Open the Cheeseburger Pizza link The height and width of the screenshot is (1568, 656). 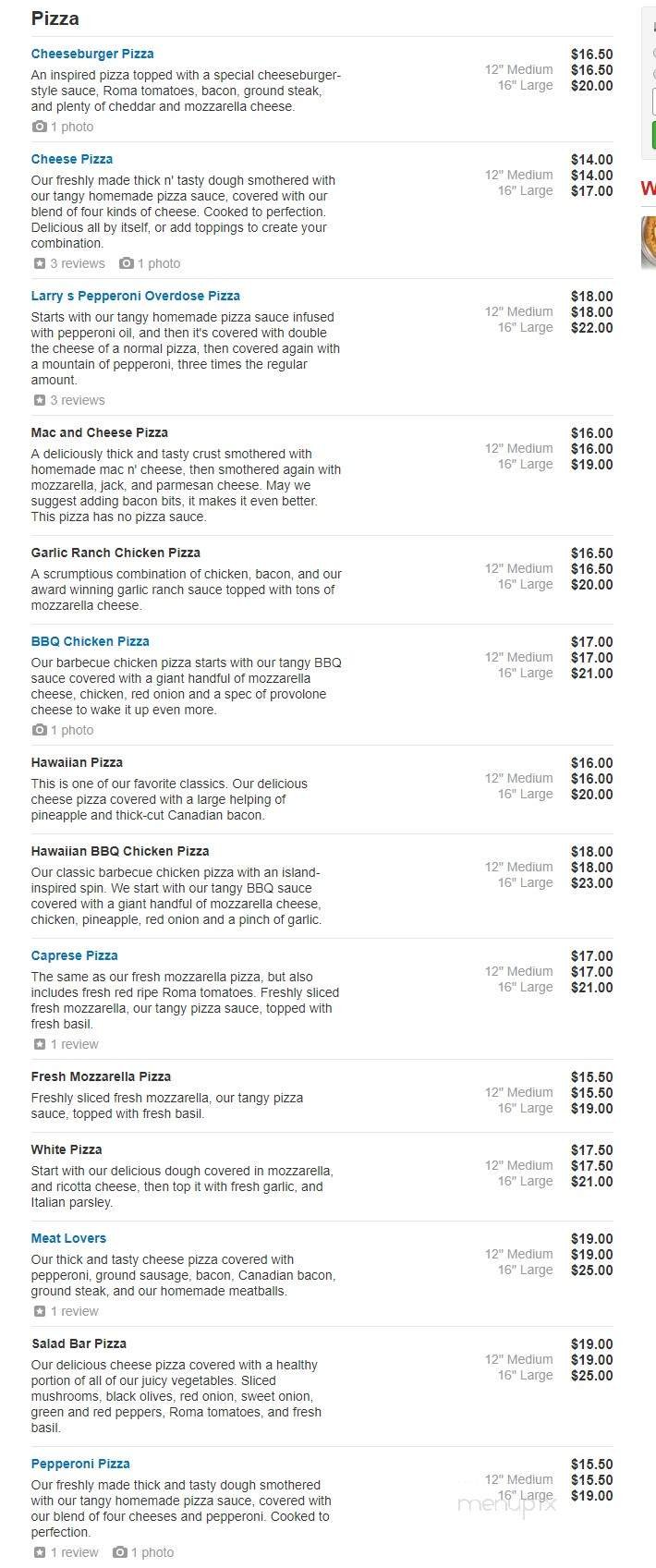(x=91, y=54)
